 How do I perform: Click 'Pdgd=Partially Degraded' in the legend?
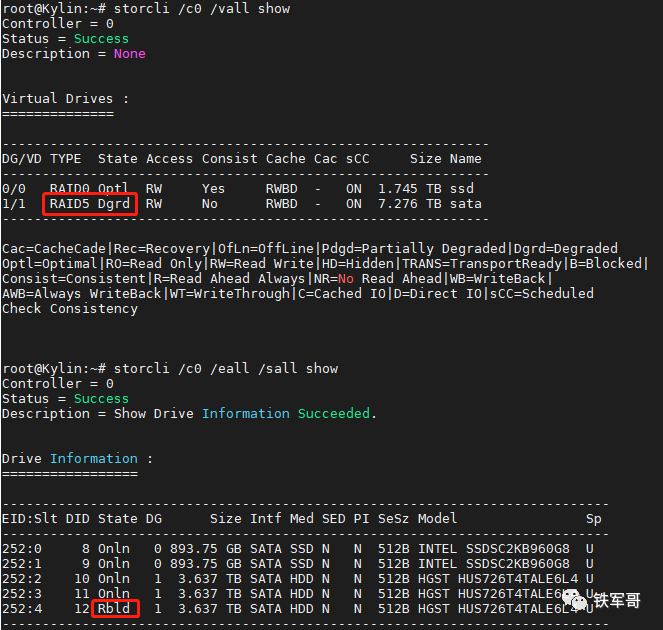coord(414,249)
